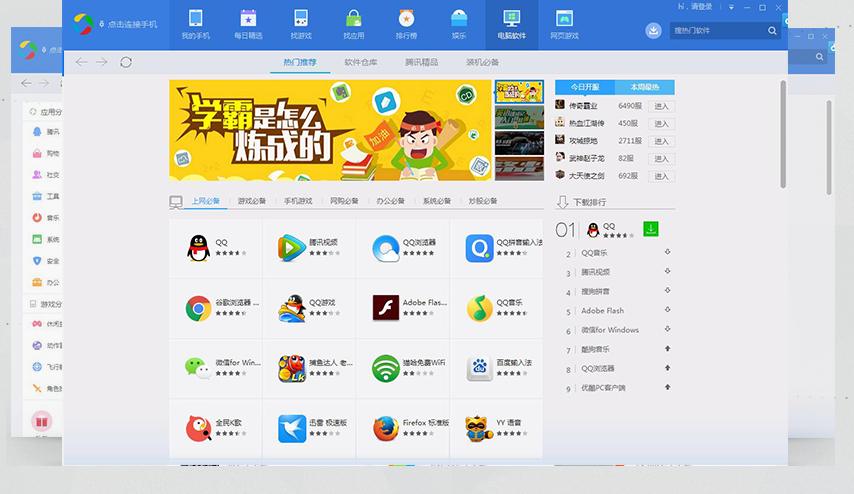Open 优酷PC客户端 in download ranking
The width and height of the screenshot is (854, 494).
pyautogui.click(x=603, y=388)
